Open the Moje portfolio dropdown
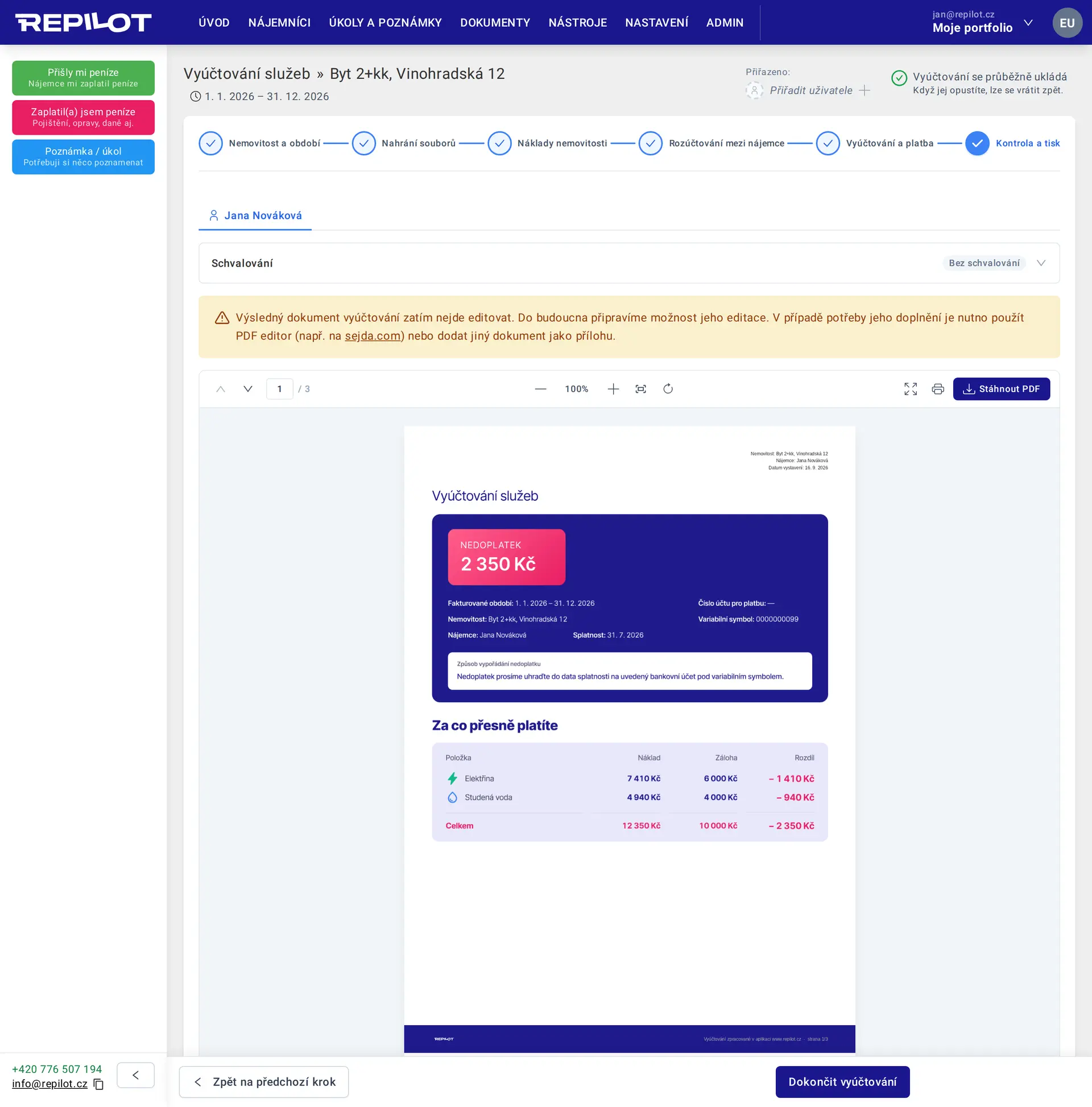1092x1107 pixels. [x=982, y=22]
